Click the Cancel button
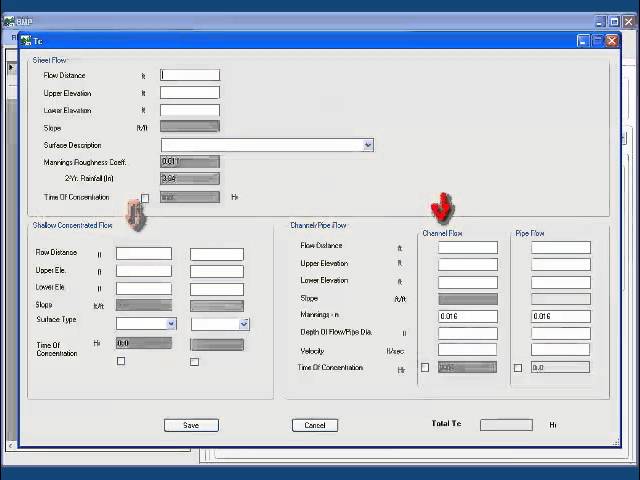 click(315, 425)
